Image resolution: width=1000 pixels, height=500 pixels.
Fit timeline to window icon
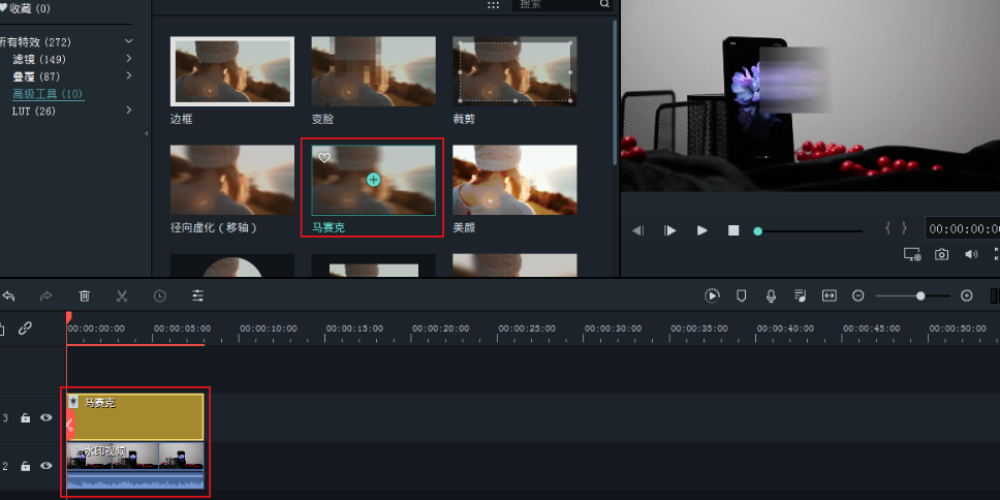tap(829, 296)
